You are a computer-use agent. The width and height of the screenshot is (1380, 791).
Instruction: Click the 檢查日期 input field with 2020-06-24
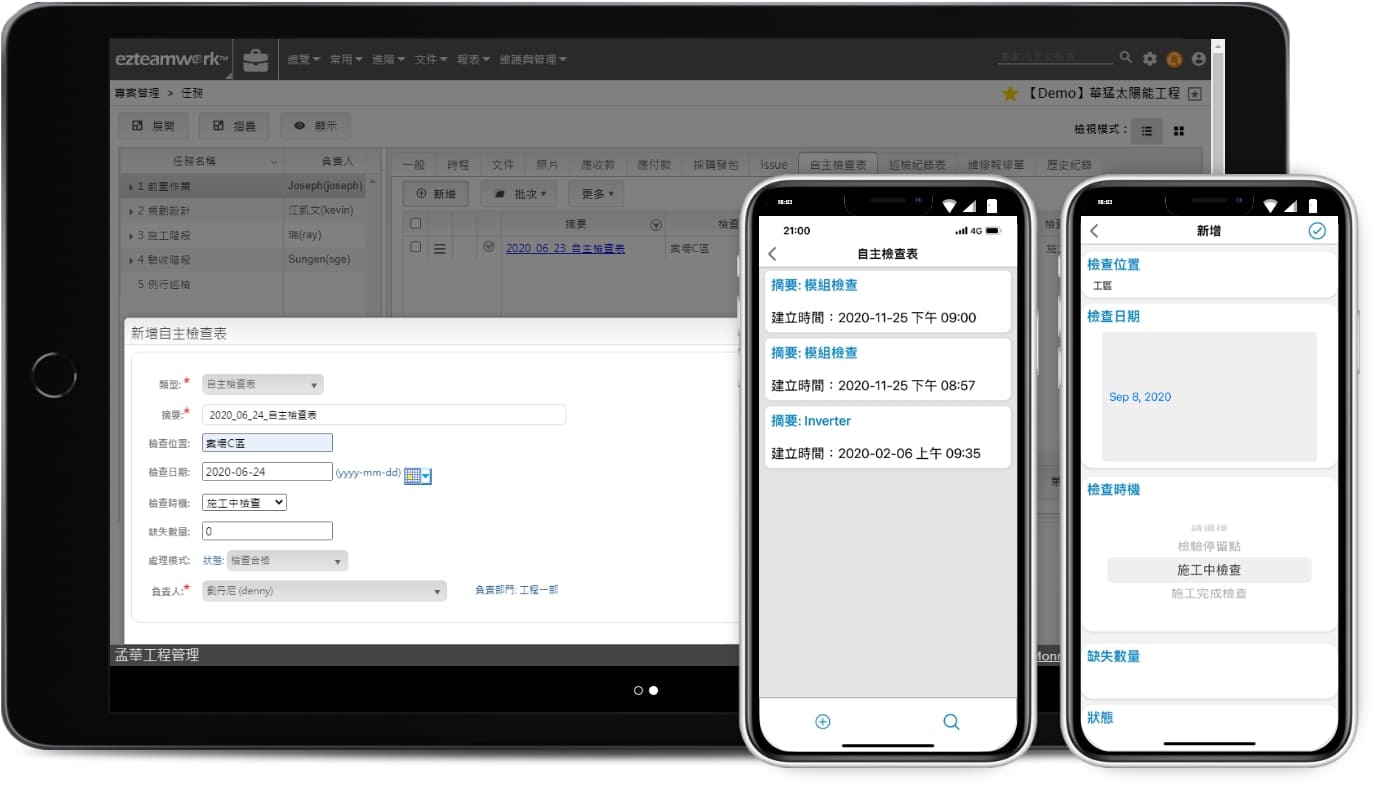coord(267,472)
